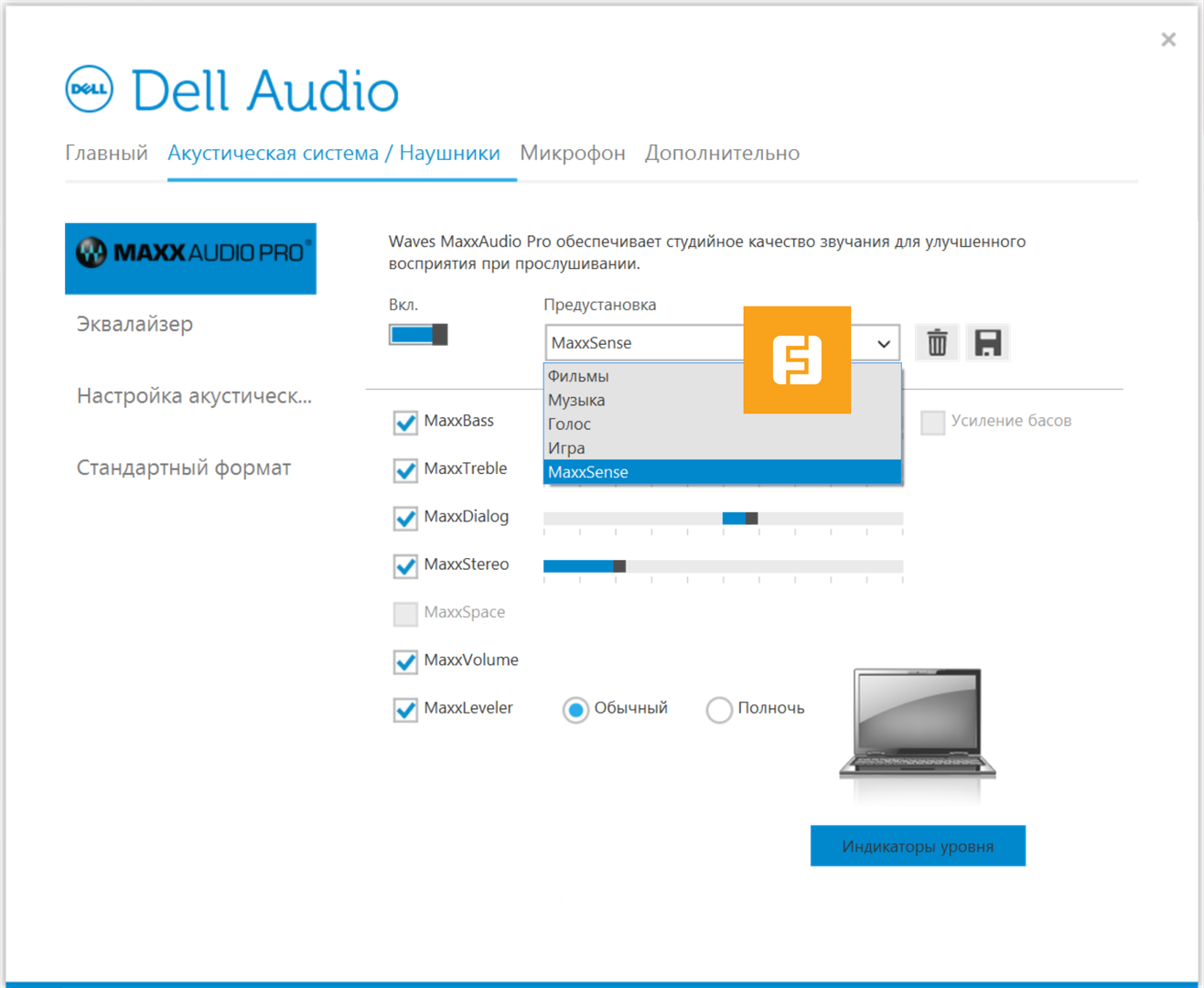The width and height of the screenshot is (1204, 988).
Task: Close the Dell Audio window
Action: tap(1168, 39)
